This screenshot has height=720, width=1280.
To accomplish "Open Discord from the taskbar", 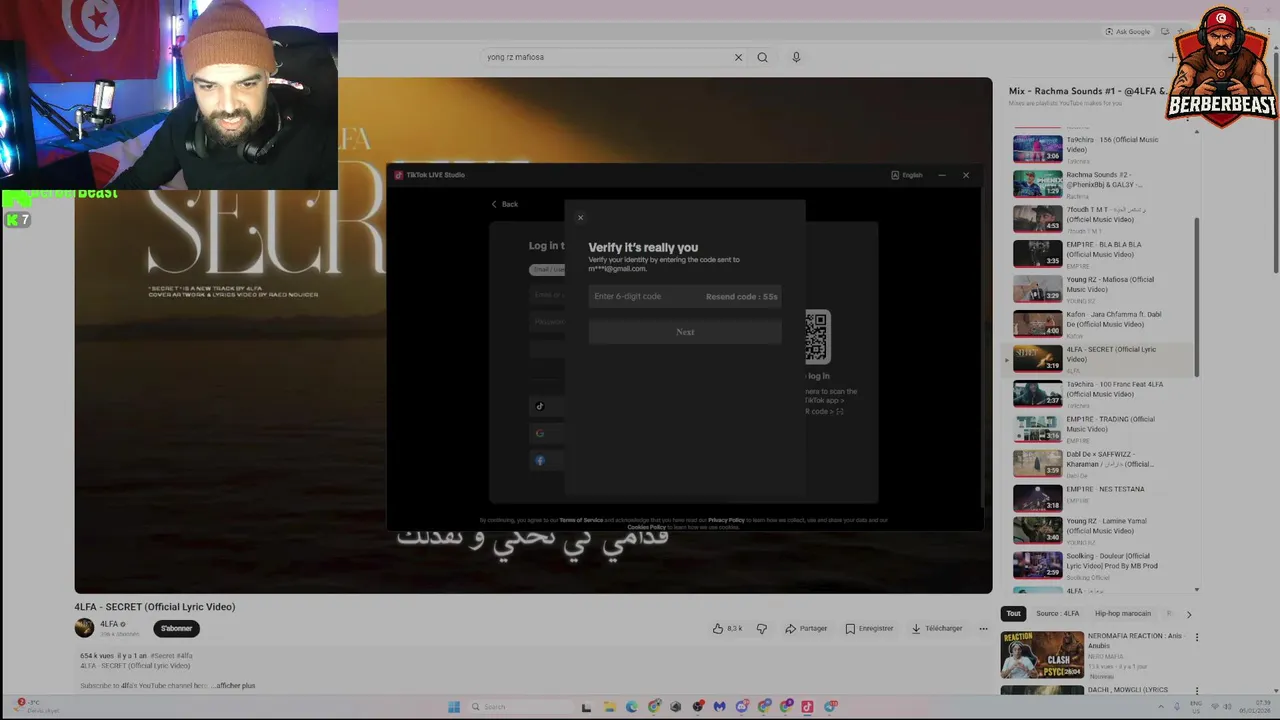I will (x=742, y=707).
